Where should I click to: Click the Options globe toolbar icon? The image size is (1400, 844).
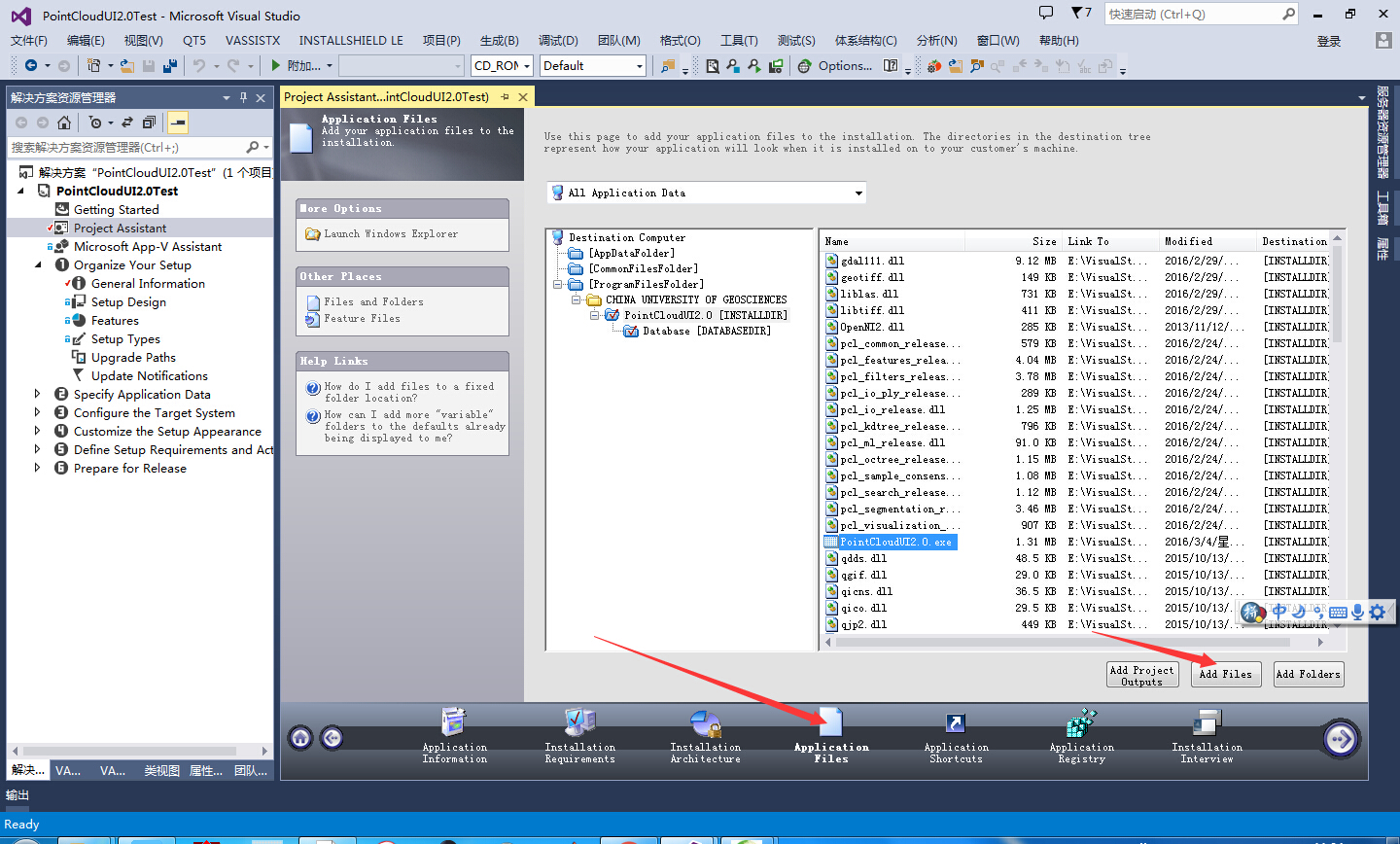(805, 65)
